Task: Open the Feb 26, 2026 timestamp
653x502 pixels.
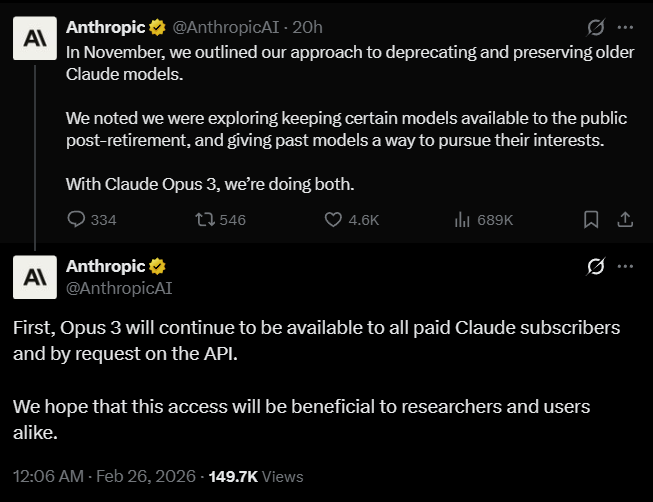Action: [x=146, y=477]
